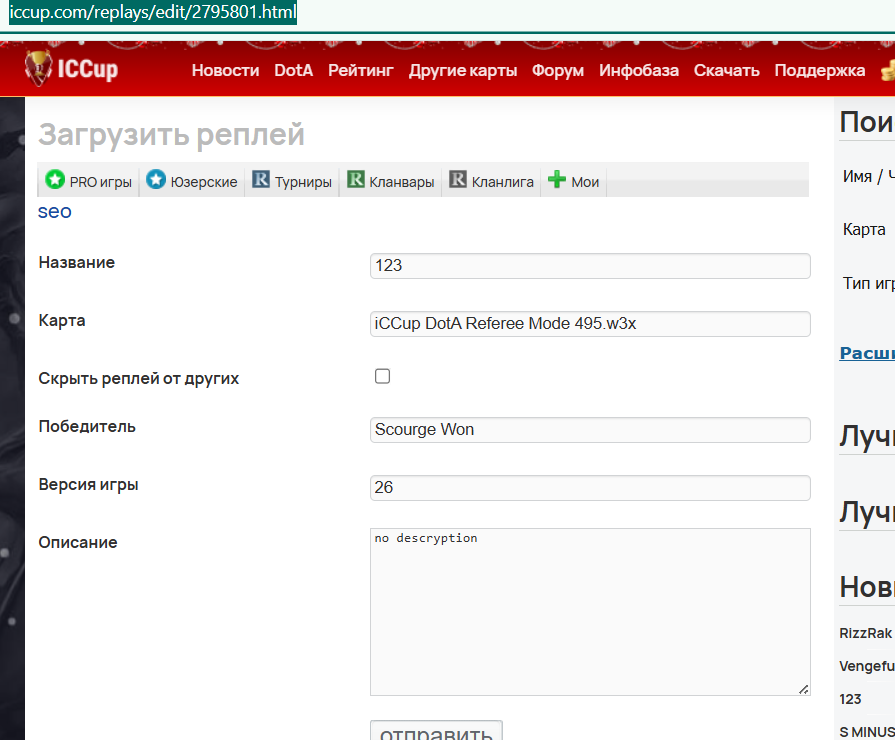Open the Vengefu... sidebar entry
This screenshot has width=895, height=740.
(867, 666)
